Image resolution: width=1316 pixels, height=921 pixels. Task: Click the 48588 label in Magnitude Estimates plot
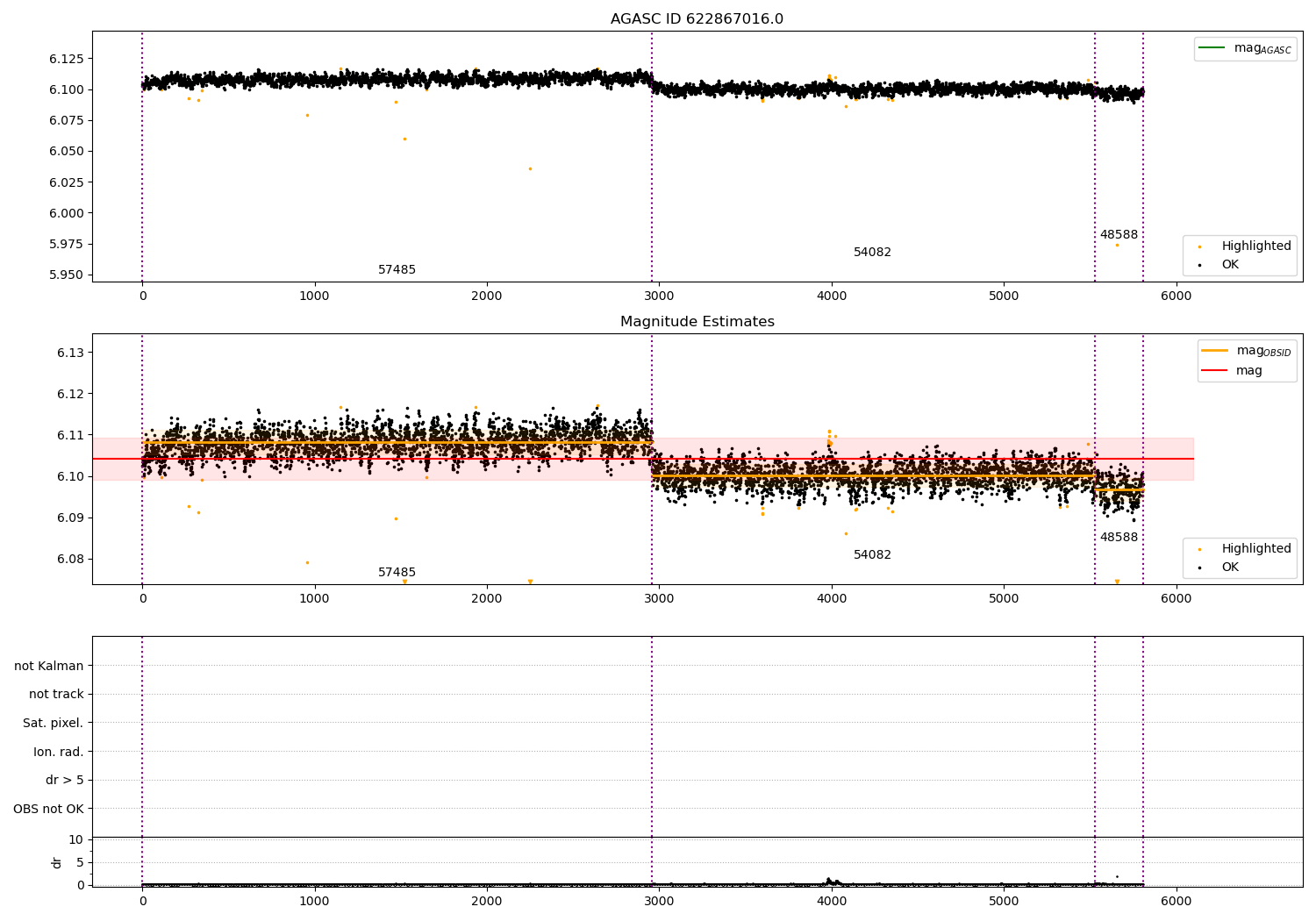(x=1119, y=538)
